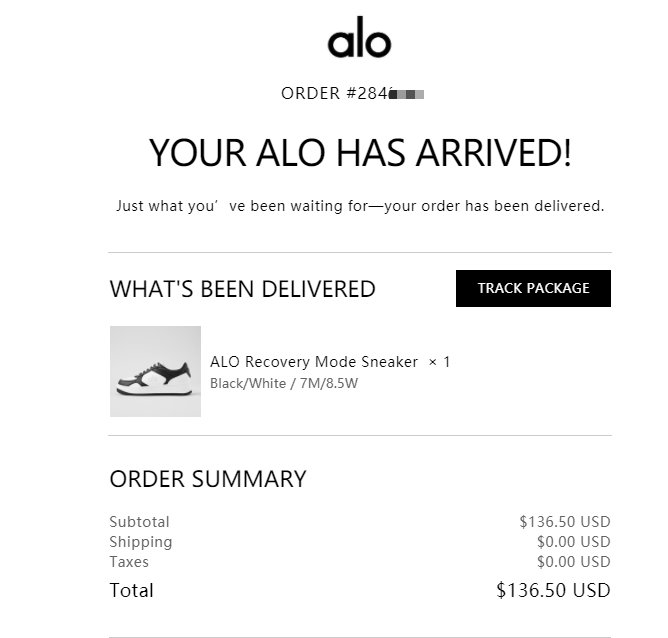668x638 pixels.
Task: Click the Subtotal label
Action: tap(139, 522)
